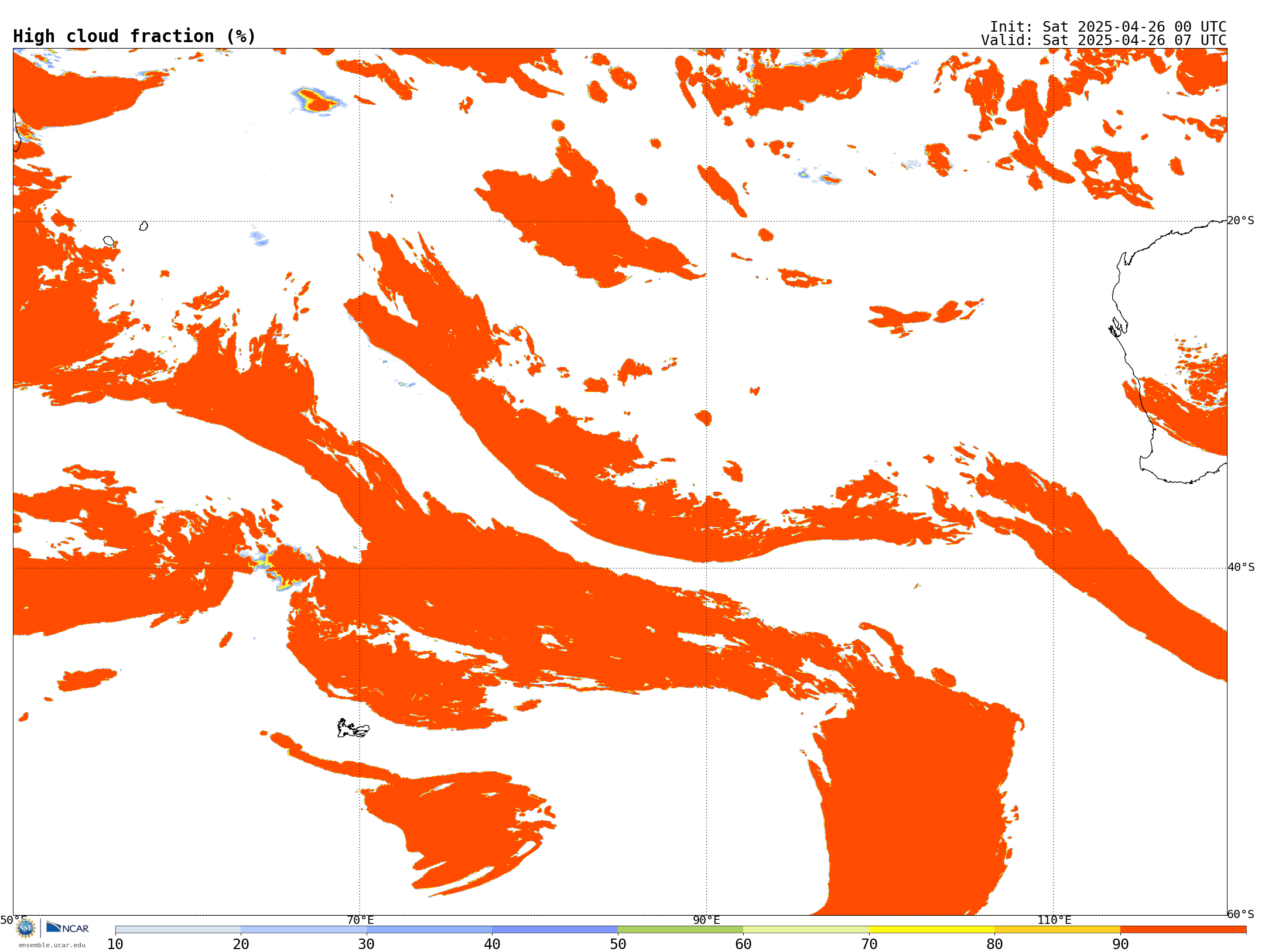Pick the 40-50 periwinkle colorbar segment
The width and height of the screenshot is (1265, 952).
tap(555, 930)
